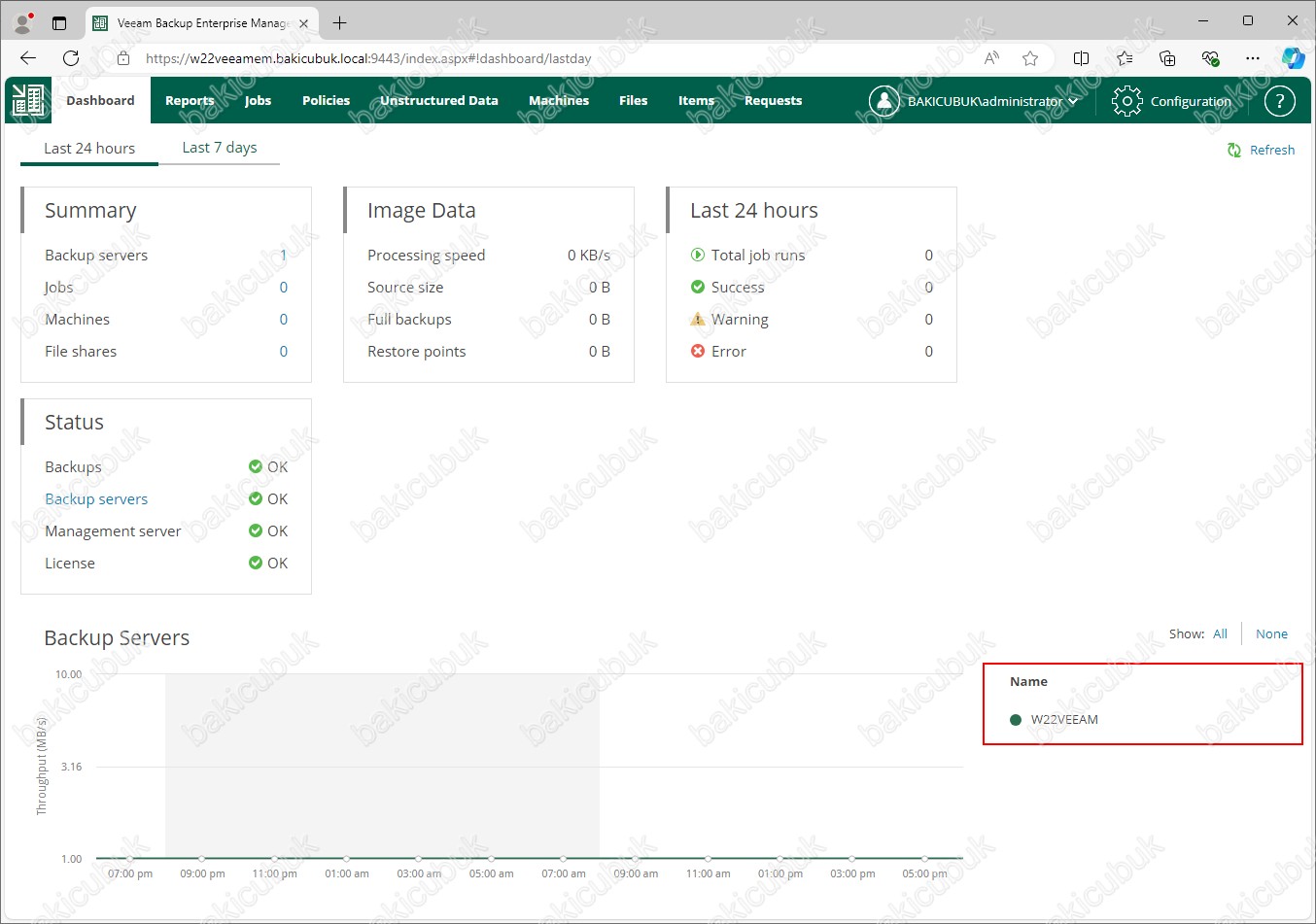Viewport: 1316px width, 924px height.
Task: Close the Veeam Backup Enterprise Manager tab
Action: pos(303,23)
